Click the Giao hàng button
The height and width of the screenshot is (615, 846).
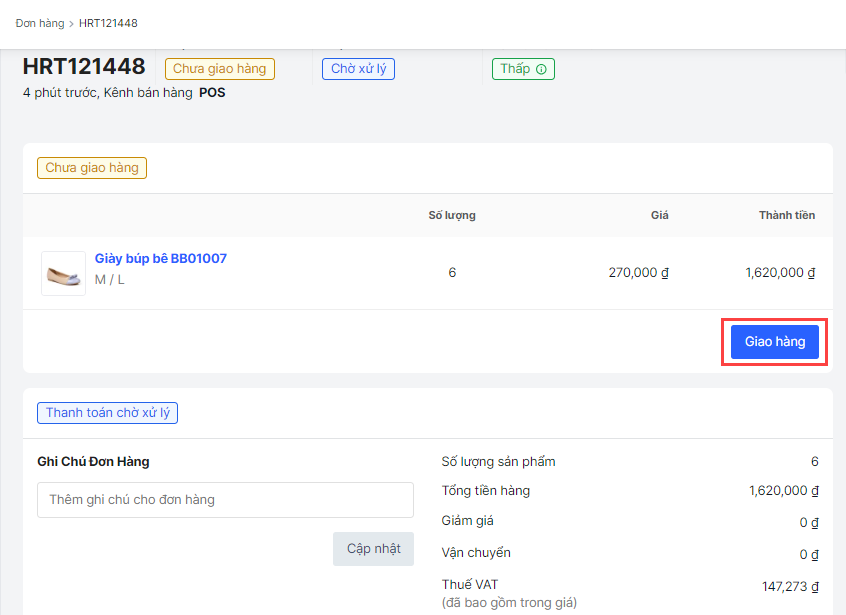[x=774, y=342]
